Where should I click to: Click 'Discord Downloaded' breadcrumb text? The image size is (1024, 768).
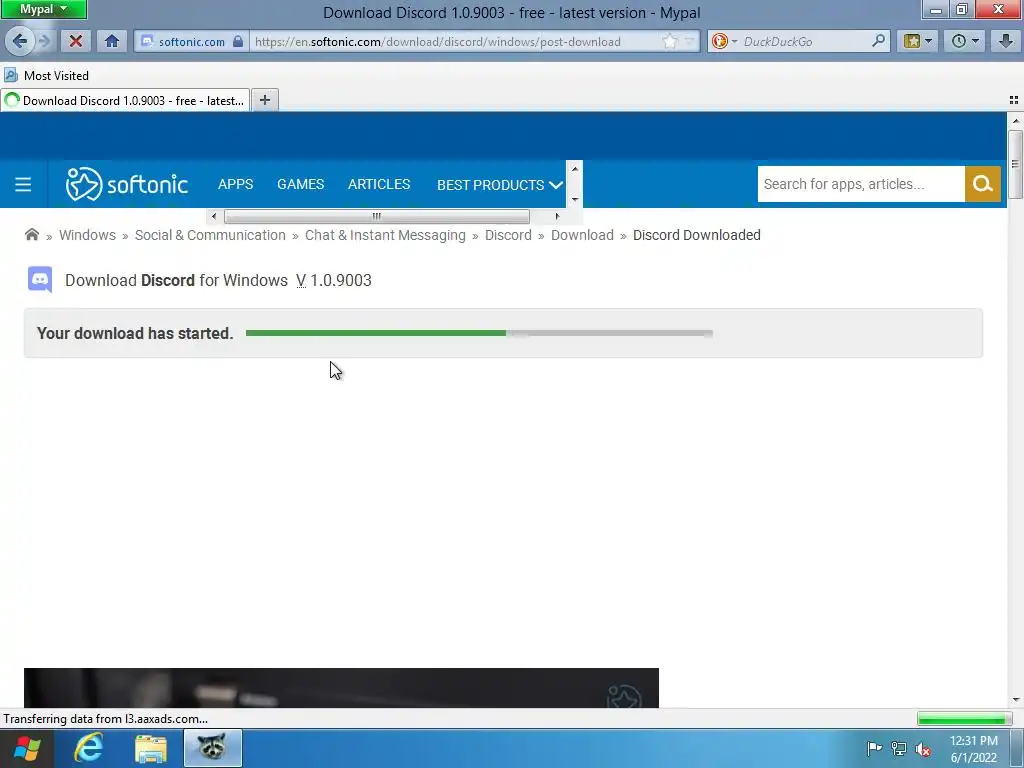697,235
